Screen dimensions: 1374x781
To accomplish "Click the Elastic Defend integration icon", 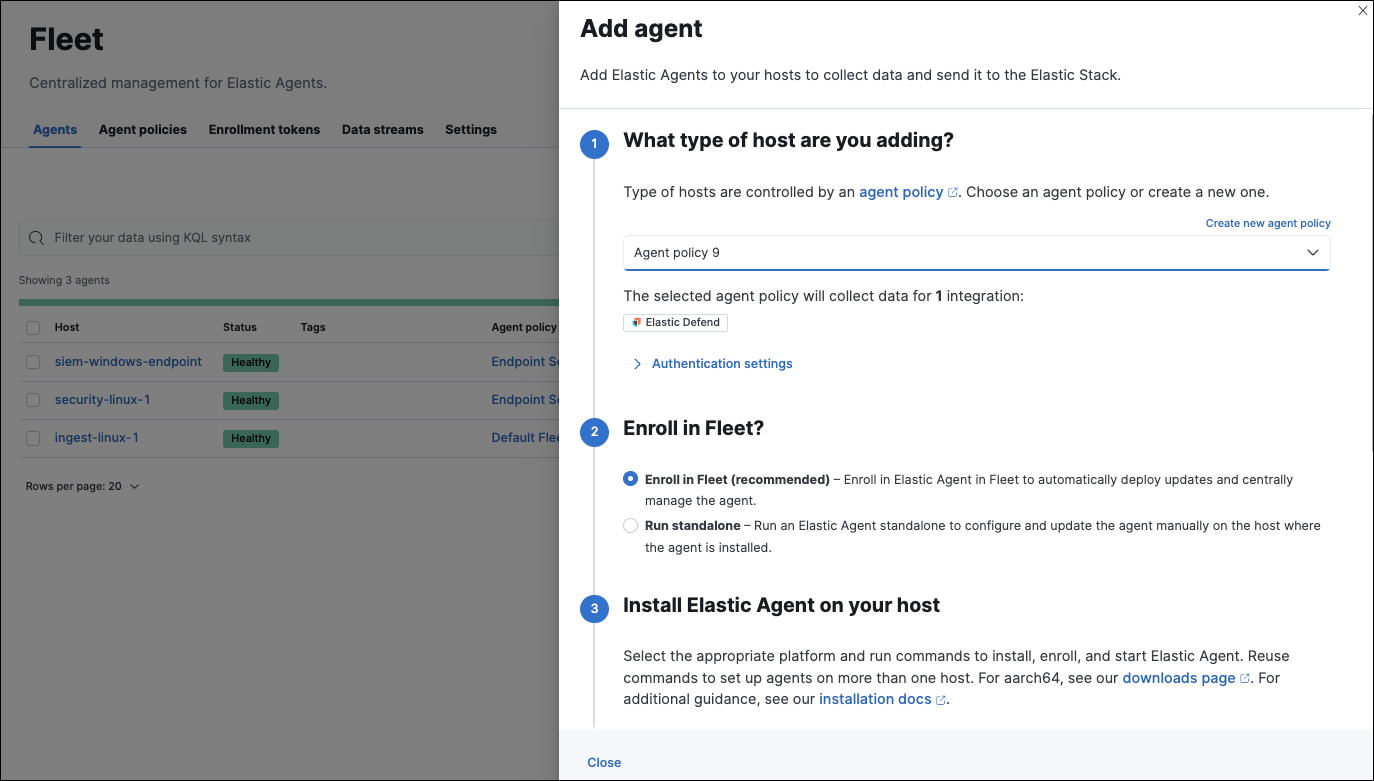I will pyautogui.click(x=637, y=322).
